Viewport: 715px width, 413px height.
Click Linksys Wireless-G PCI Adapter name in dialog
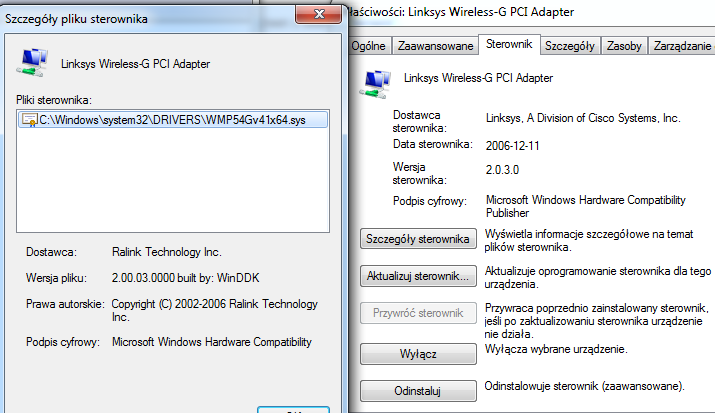click(x=135, y=64)
